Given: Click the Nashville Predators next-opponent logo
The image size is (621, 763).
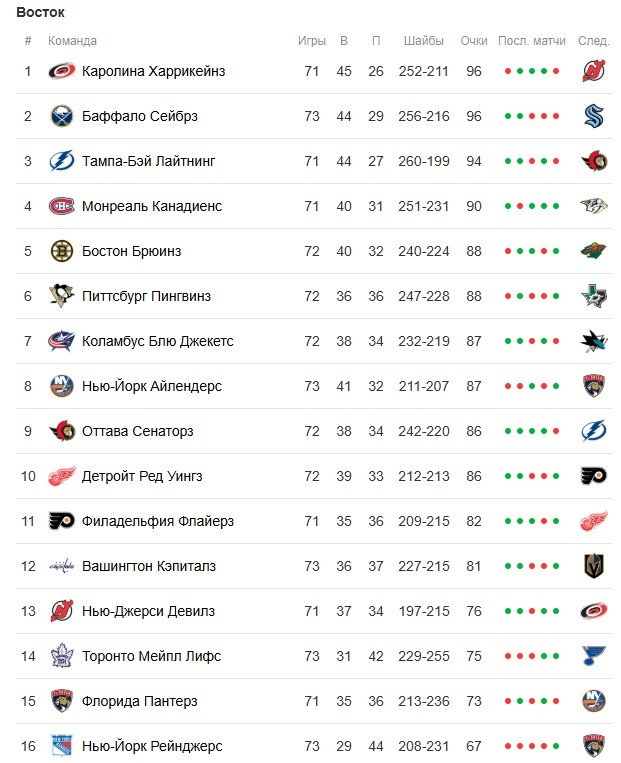Looking at the screenshot, I should coord(594,206).
